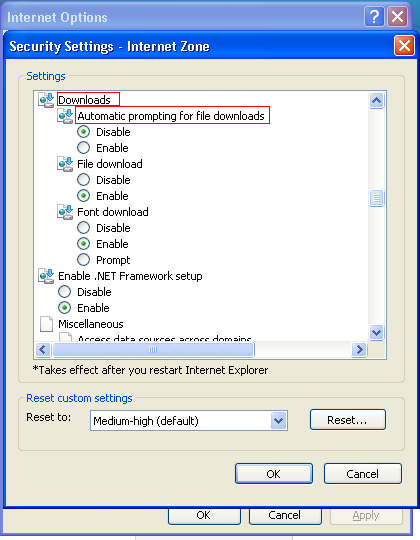Click the Enable .NET Framework setup icon
420x540 pixels.
pyautogui.click(x=46, y=276)
